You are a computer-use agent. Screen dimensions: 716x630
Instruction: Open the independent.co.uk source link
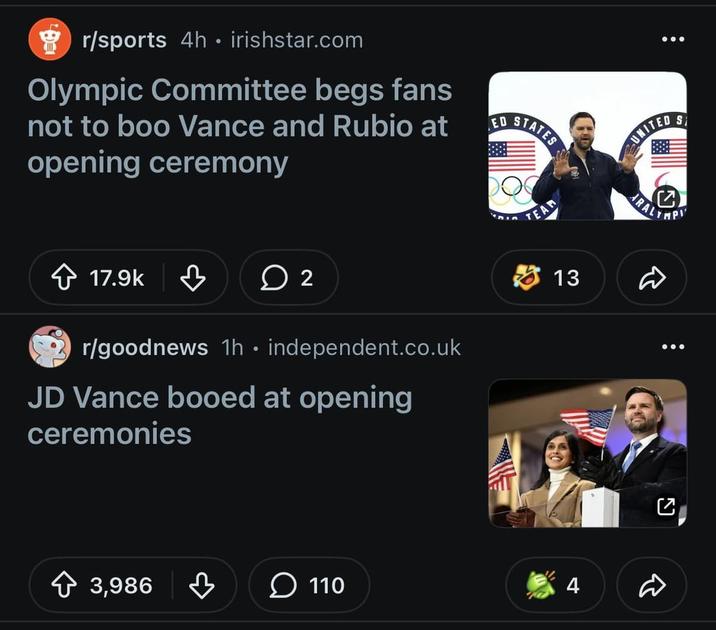(x=364, y=347)
